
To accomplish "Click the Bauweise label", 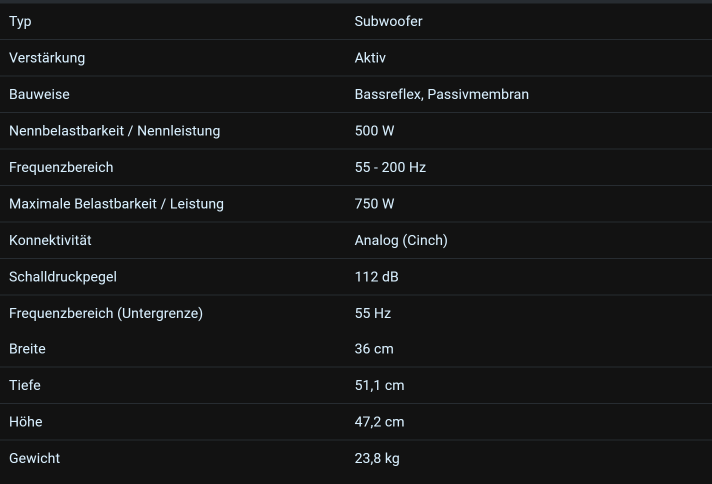I will (x=39, y=94).
